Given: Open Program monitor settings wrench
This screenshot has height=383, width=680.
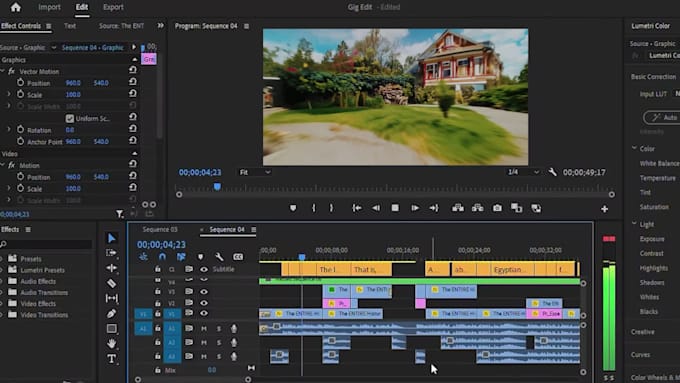Looking at the screenshot, I should 552,172.
